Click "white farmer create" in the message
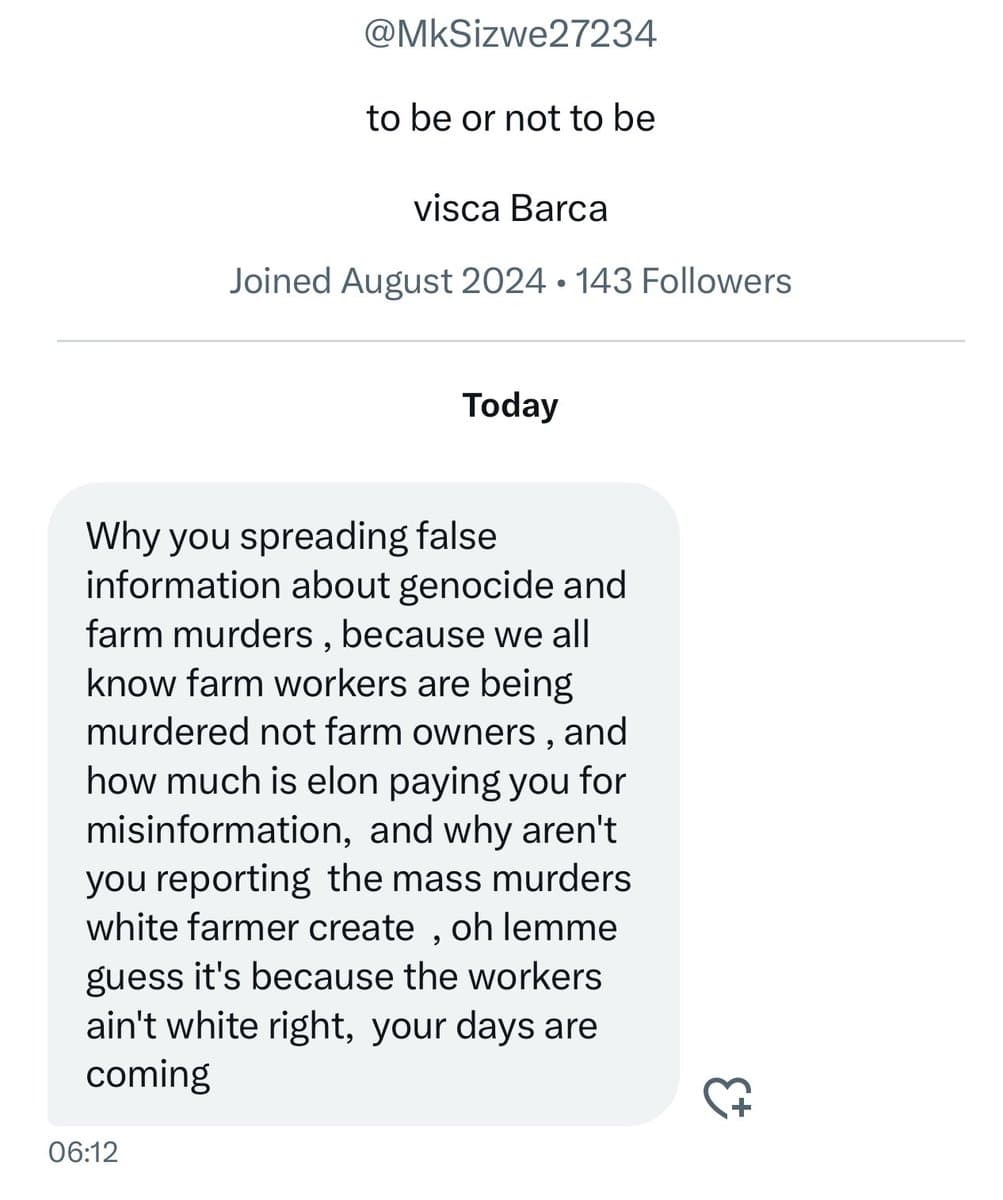Viewport: 1003px width, 1200px height. point(250,928)
